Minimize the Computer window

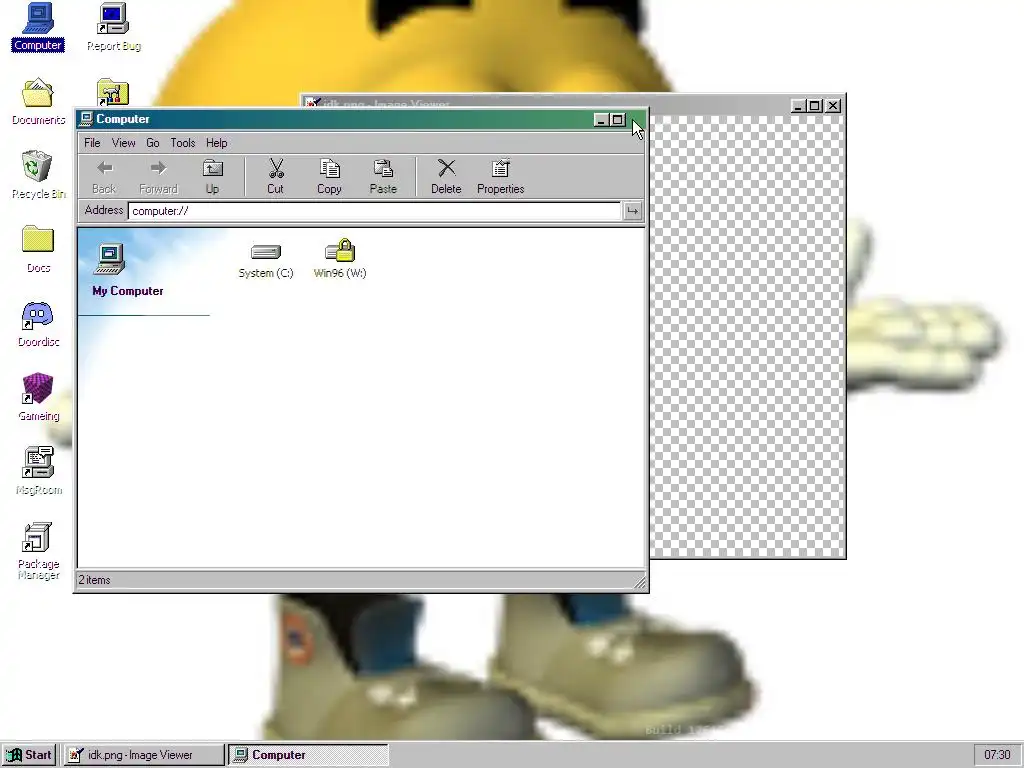pyautogui.click(x=601, y=120)
